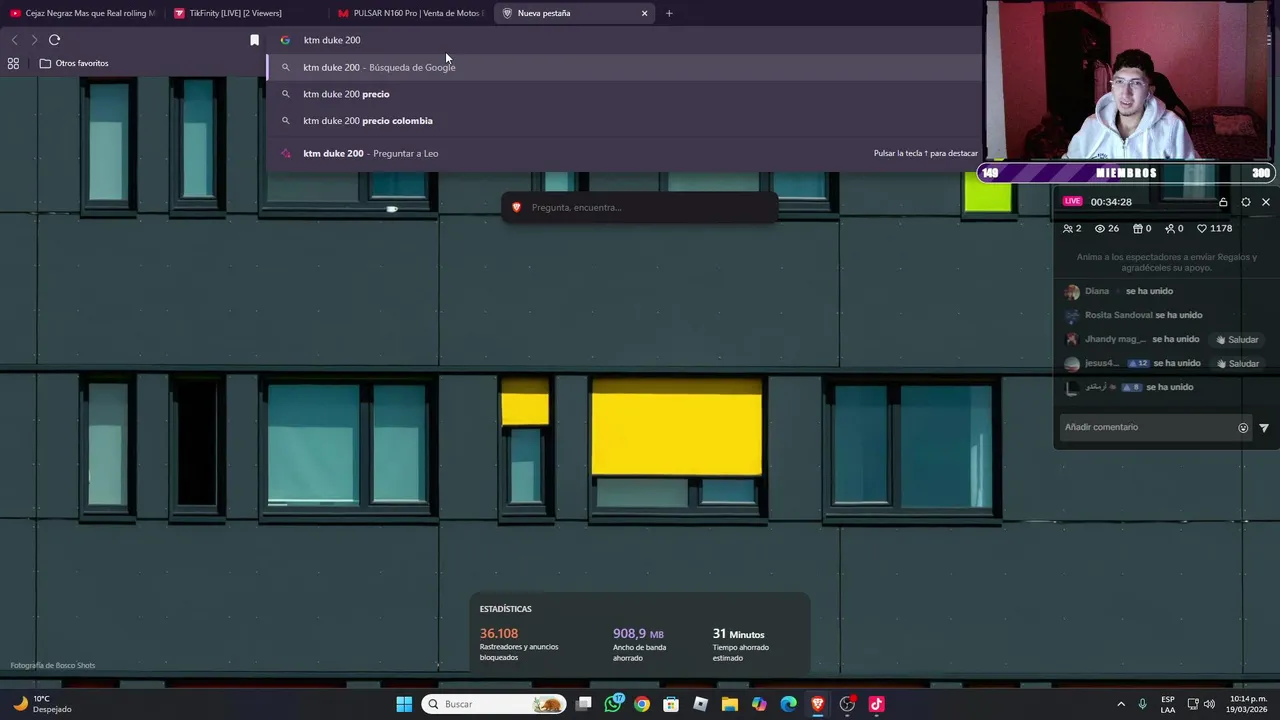Reload the page with the refresh icon
This screenshot has width=1280, height=720.
coord(54,40)
